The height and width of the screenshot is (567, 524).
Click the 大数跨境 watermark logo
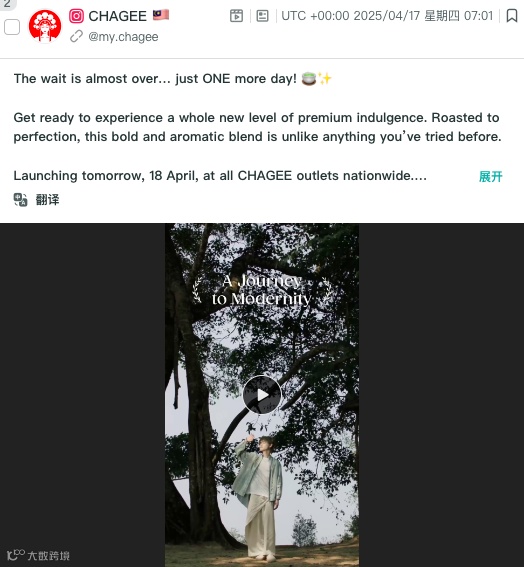pyautogui.click(x=38, y=555)
